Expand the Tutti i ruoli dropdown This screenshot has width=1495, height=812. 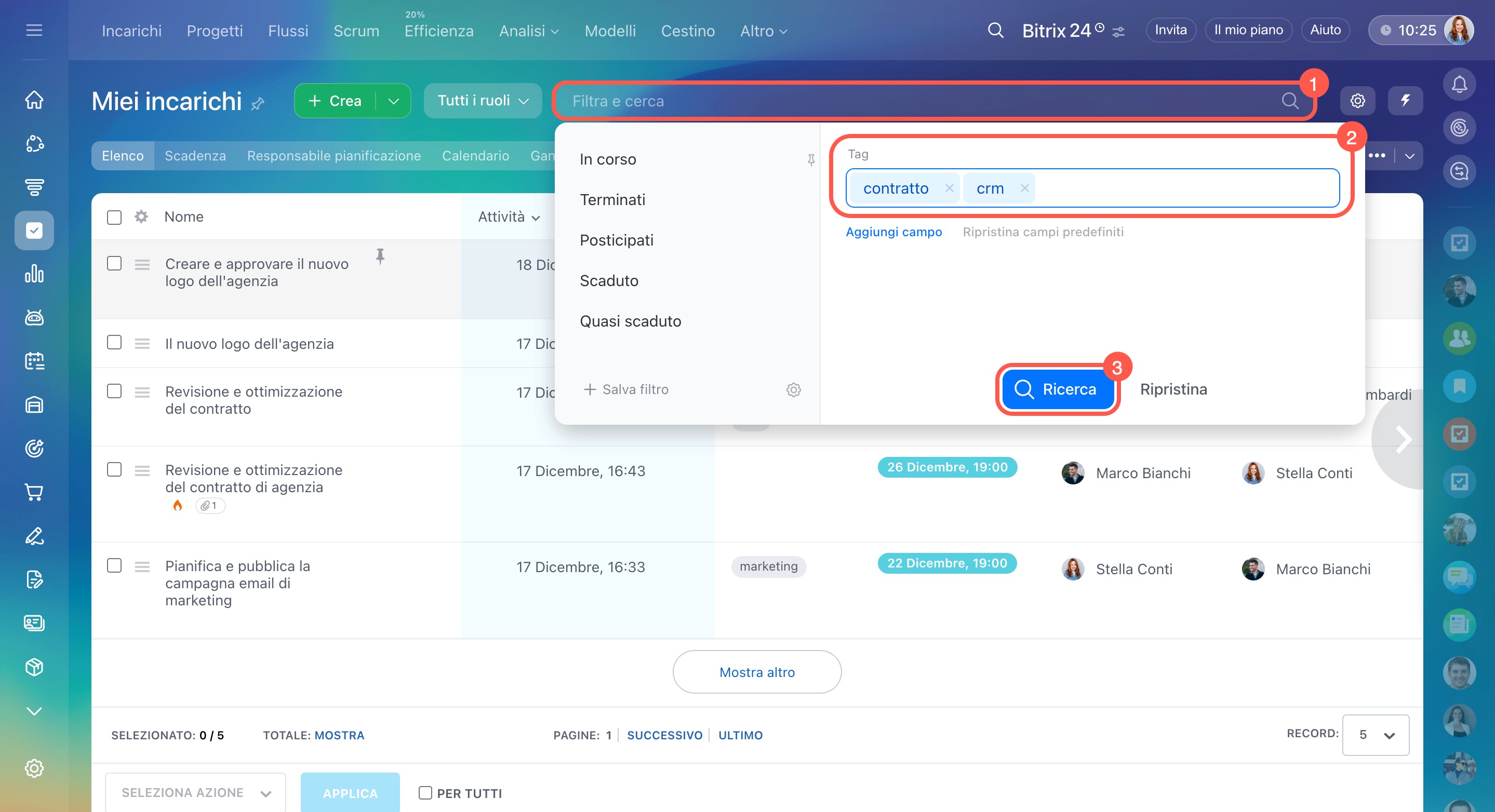click(482, 100)
